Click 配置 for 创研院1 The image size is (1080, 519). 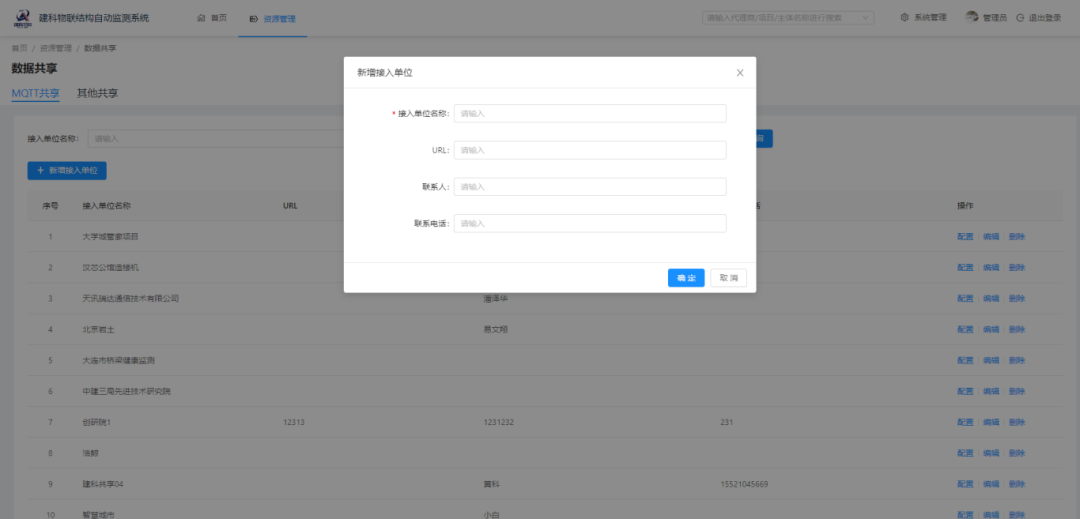coord(965,423)
